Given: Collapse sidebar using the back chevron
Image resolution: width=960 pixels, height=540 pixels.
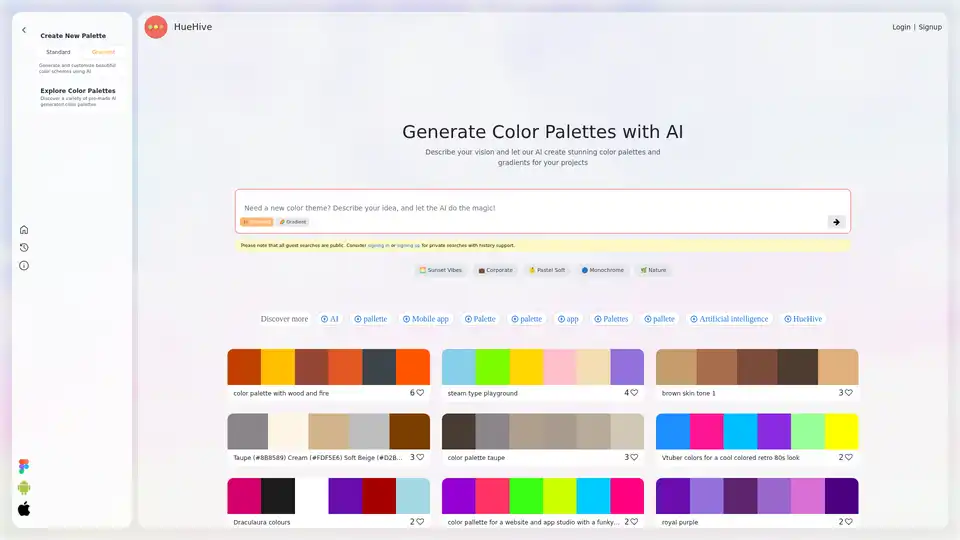Looking at the screenshot, I should tap(24, 30).
